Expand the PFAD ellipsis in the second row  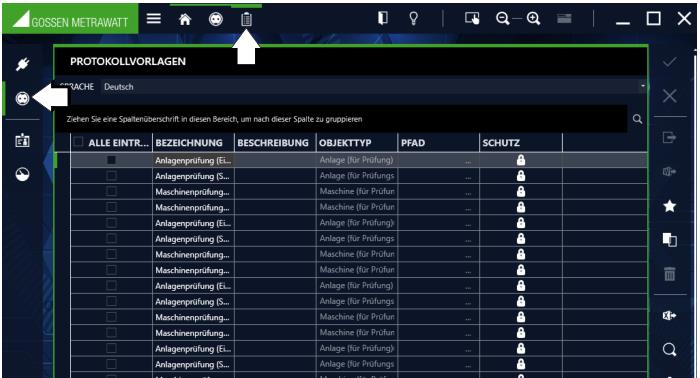point(468,177)
